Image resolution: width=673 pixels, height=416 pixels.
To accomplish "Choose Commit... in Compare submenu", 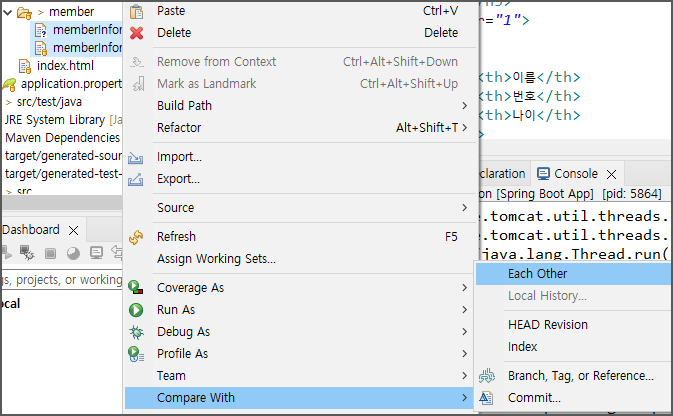I will click(x=573, y=398).
